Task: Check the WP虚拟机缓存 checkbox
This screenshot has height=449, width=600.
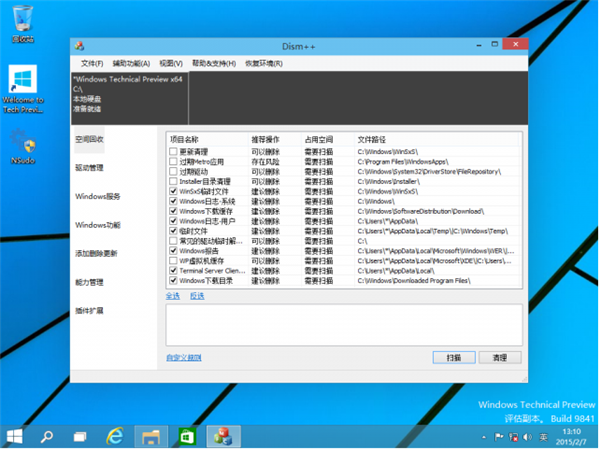Action: 173,261
